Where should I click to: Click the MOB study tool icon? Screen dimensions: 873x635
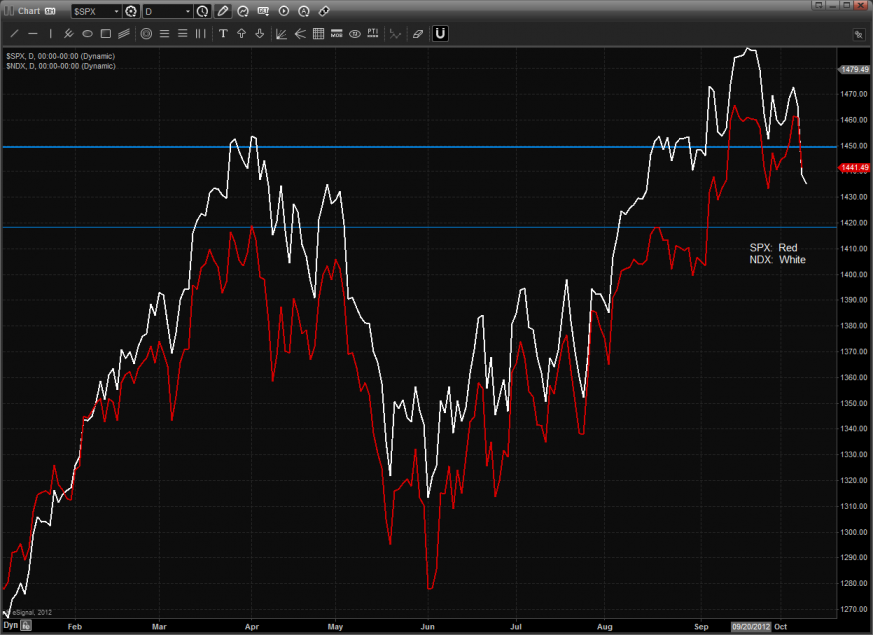[337, 34]
